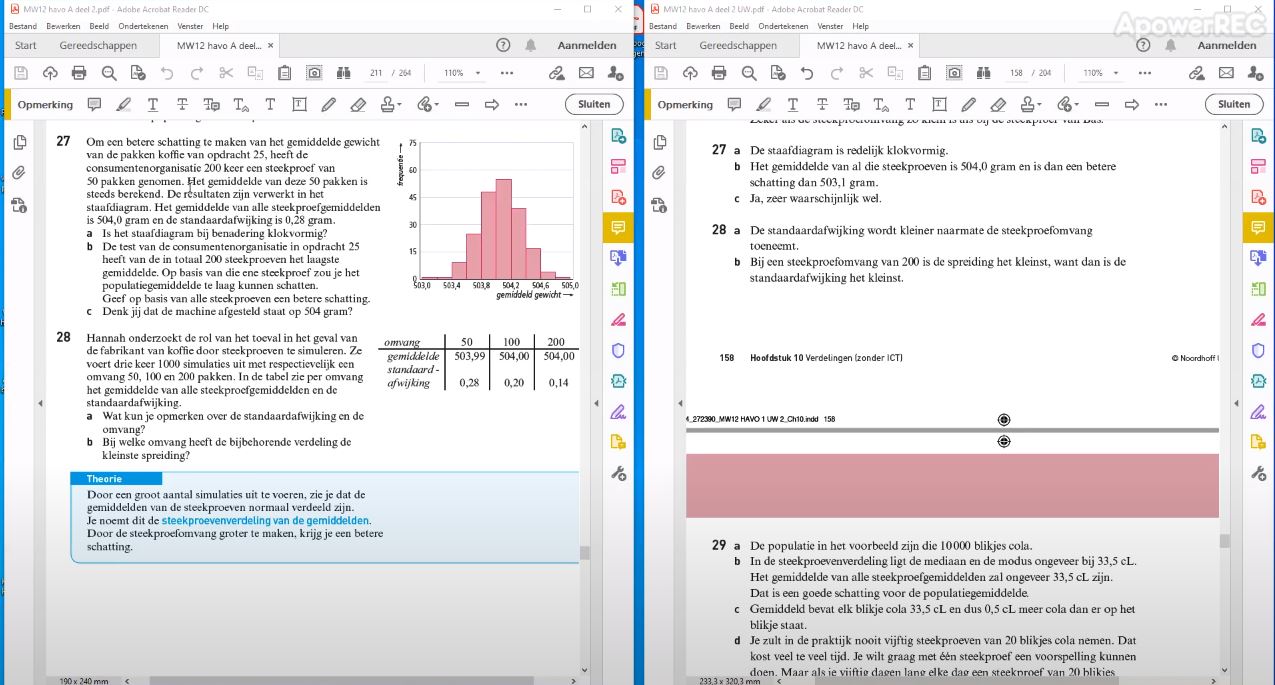Click the magnifier search icon in left window

click(x=109, y=73)
